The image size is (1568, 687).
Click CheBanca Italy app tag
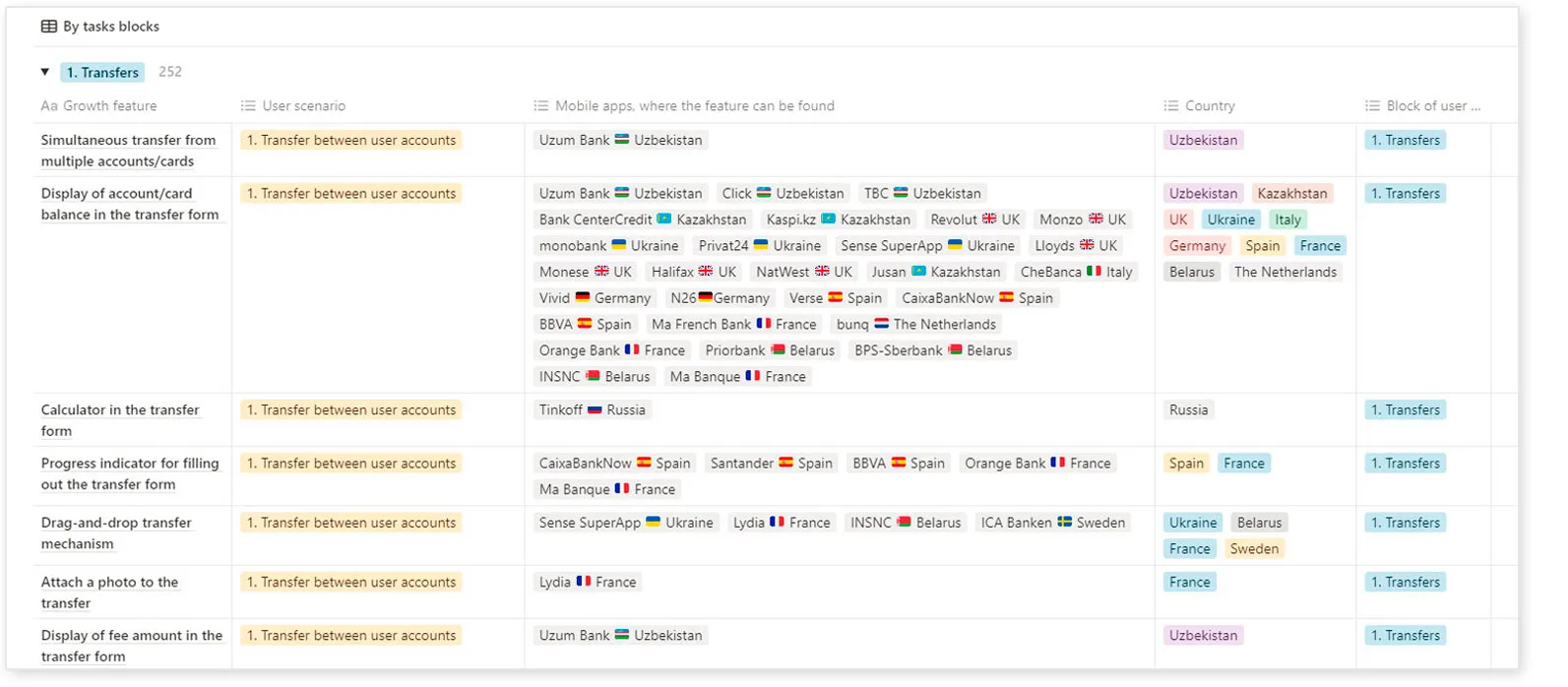click(1076, 272)
